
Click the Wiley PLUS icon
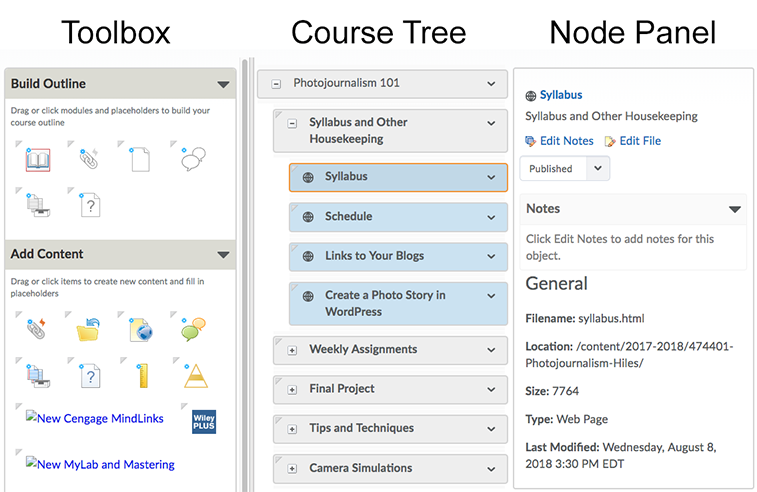coord(205,421)
